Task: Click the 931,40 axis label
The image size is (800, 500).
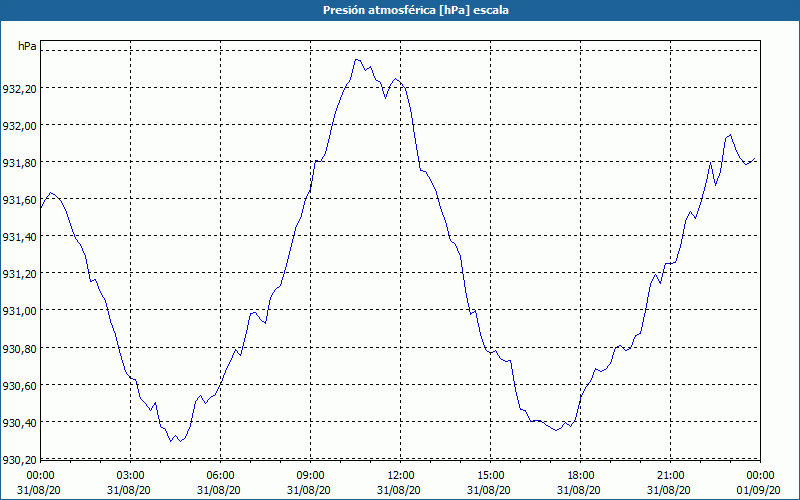Action: coord(20,237)
